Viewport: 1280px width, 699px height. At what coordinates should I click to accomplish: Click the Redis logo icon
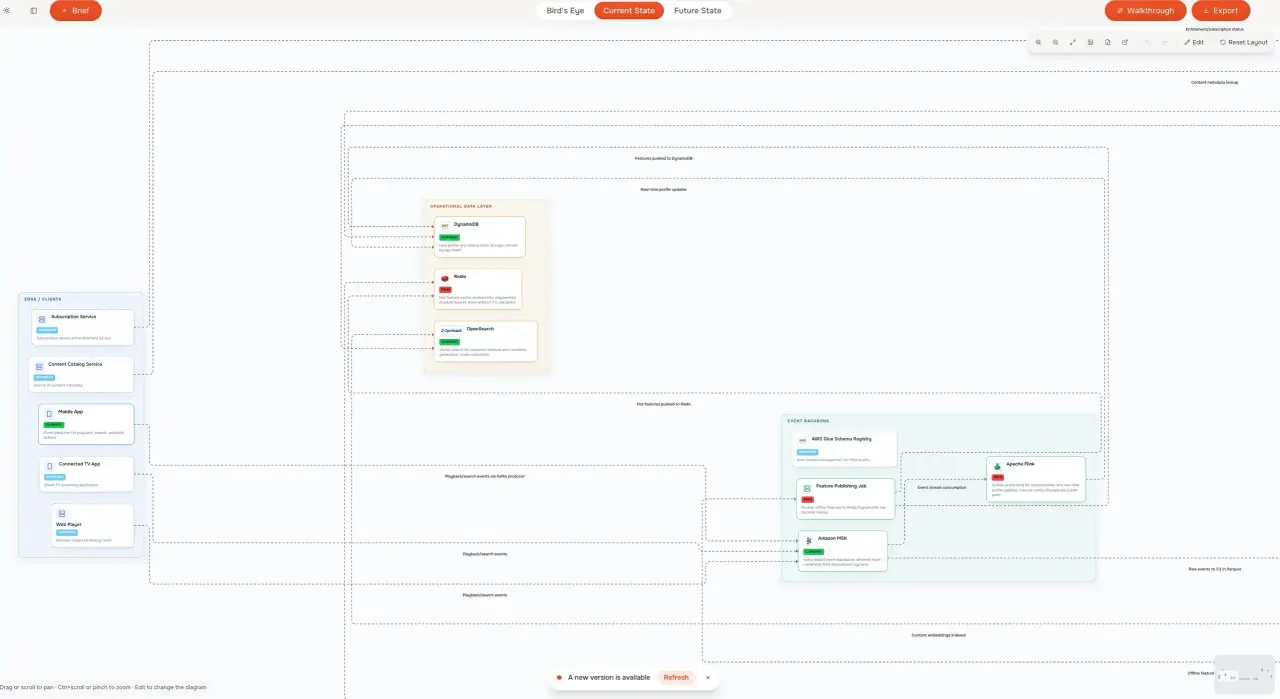pyautogui.click(x=445, y=278)
